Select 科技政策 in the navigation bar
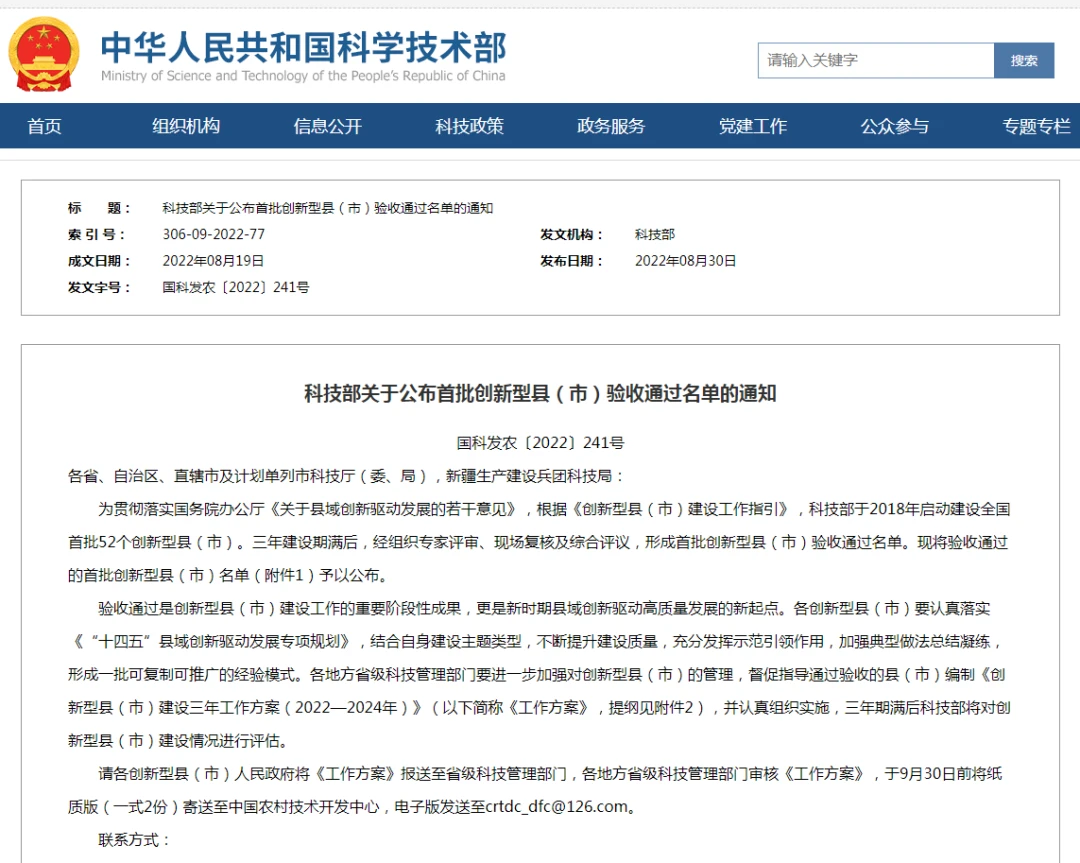 click(470, 126)
